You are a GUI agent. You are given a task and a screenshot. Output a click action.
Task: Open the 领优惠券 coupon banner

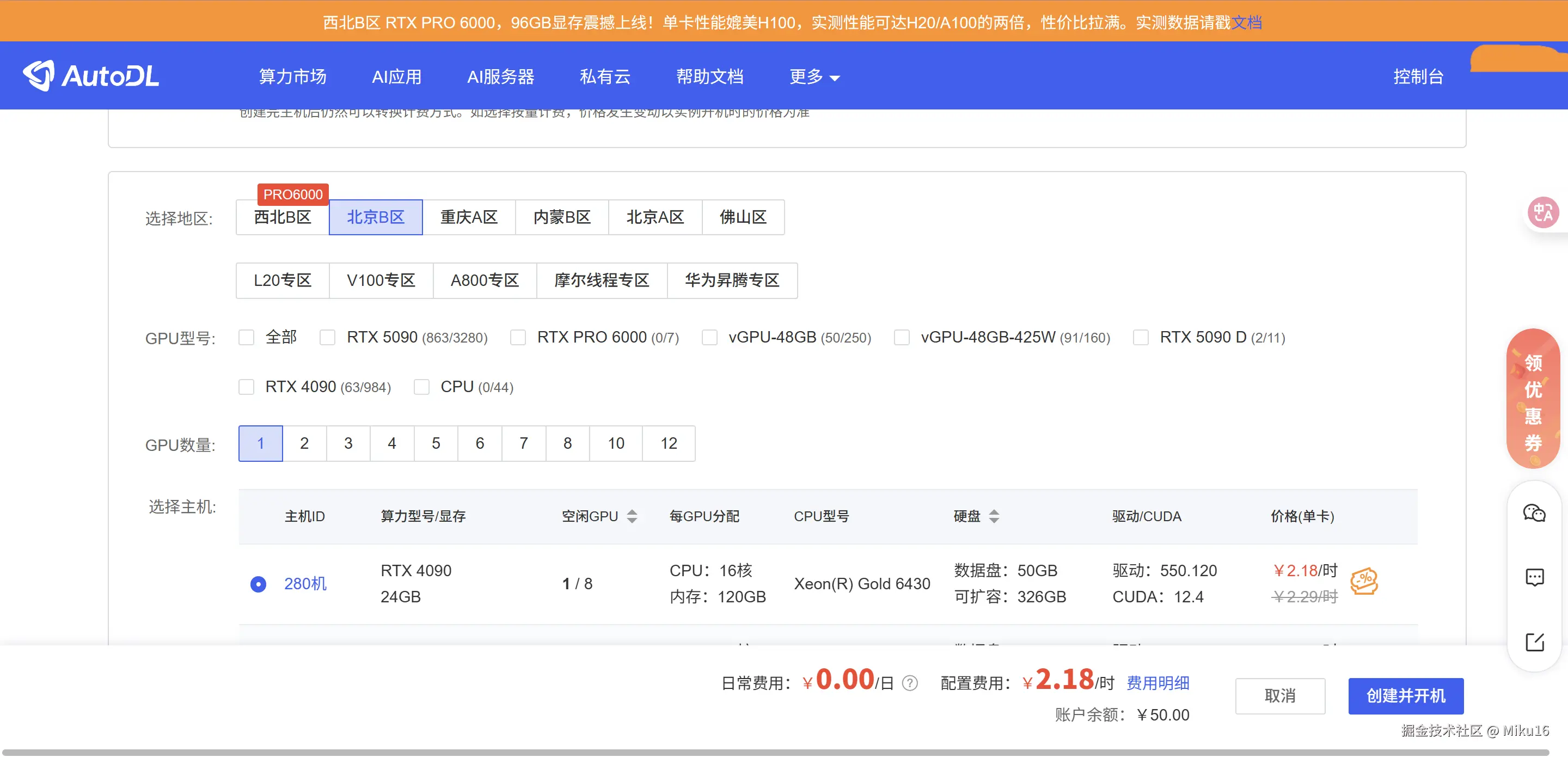(1533, 399)
